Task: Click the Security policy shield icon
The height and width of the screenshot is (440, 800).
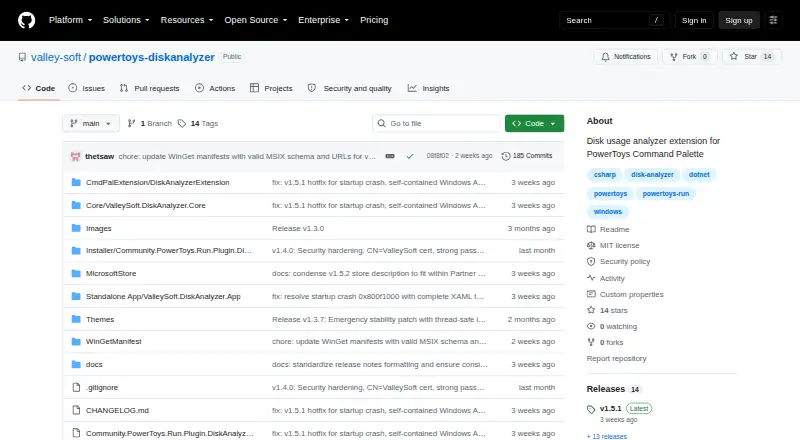Action: point(591,261)
